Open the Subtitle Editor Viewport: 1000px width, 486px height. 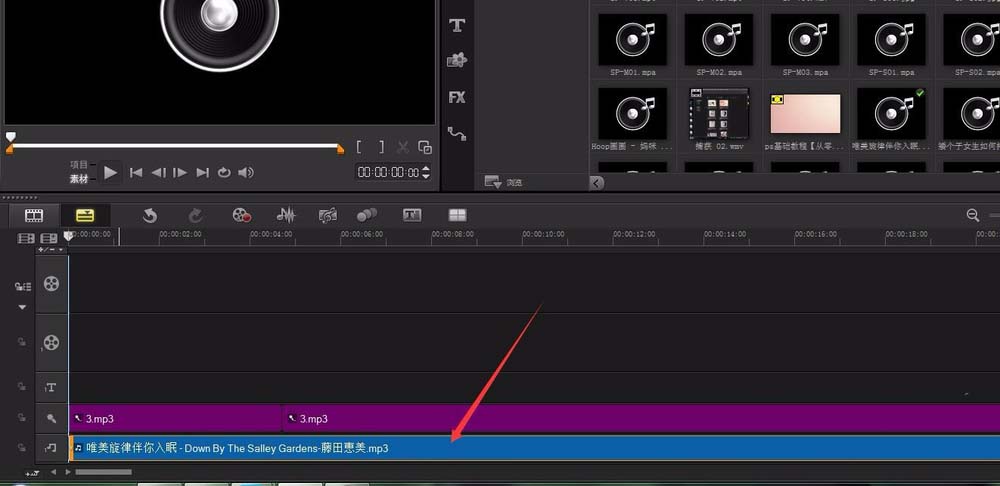412,216
